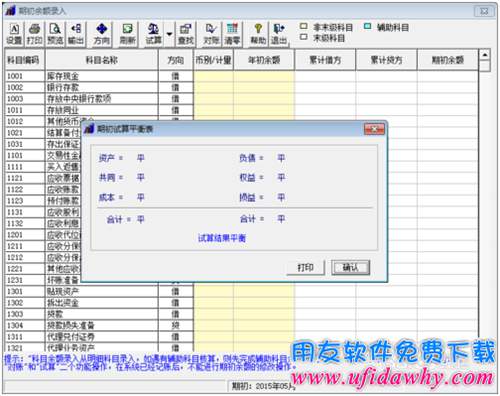Click the scrollbar up arrow of the table

tap(485, 54)
